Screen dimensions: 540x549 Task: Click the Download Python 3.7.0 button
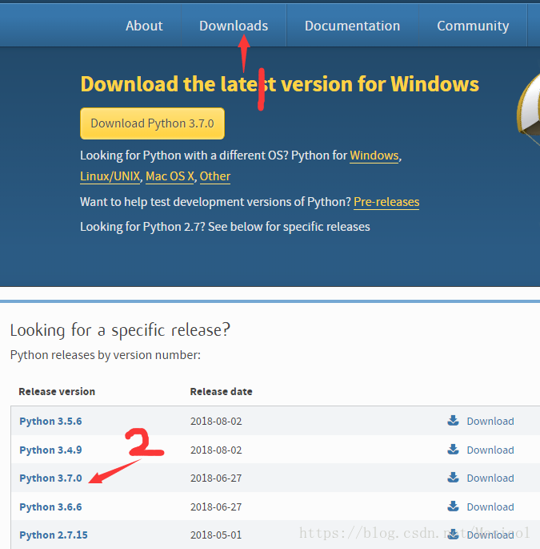(152, 123)
